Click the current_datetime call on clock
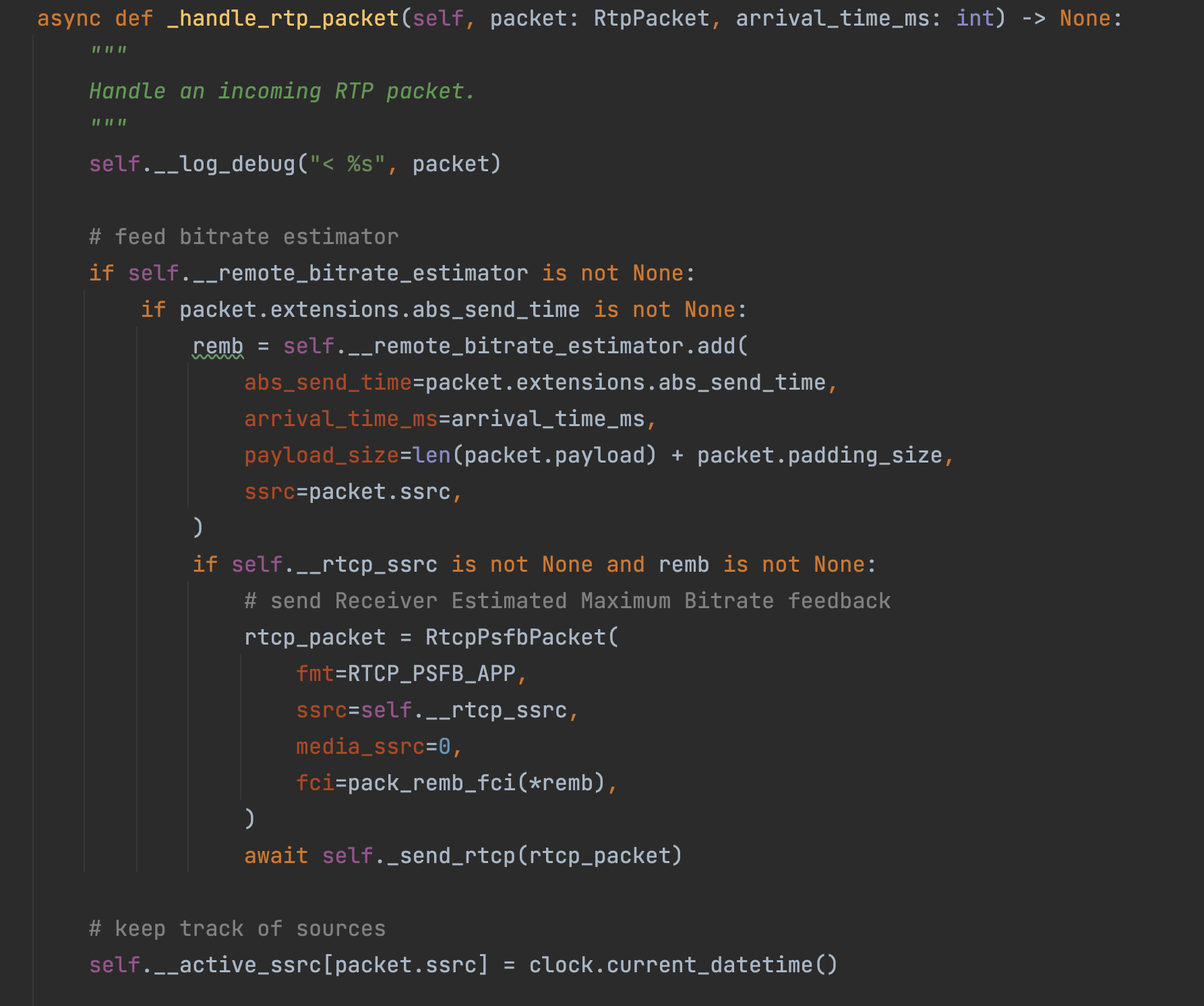The image size is (1204, 1006). (709, 965)
